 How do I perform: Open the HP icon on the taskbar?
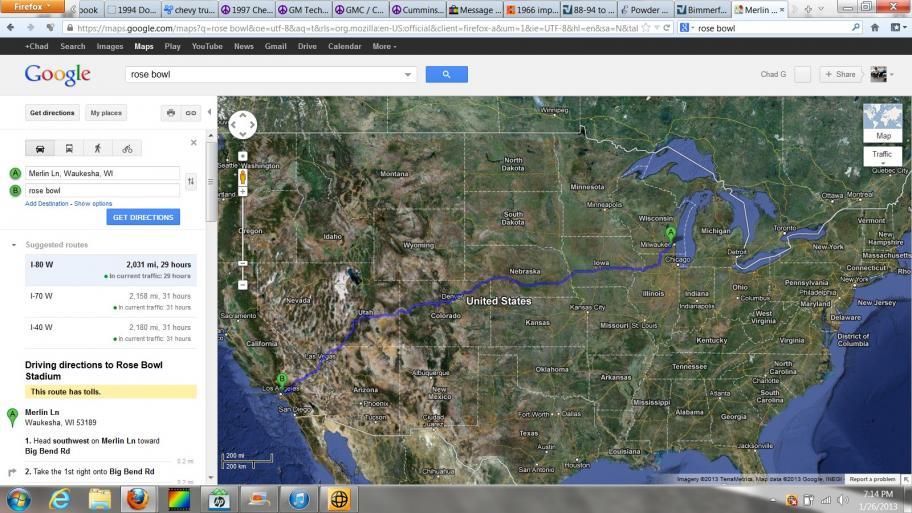219,500
